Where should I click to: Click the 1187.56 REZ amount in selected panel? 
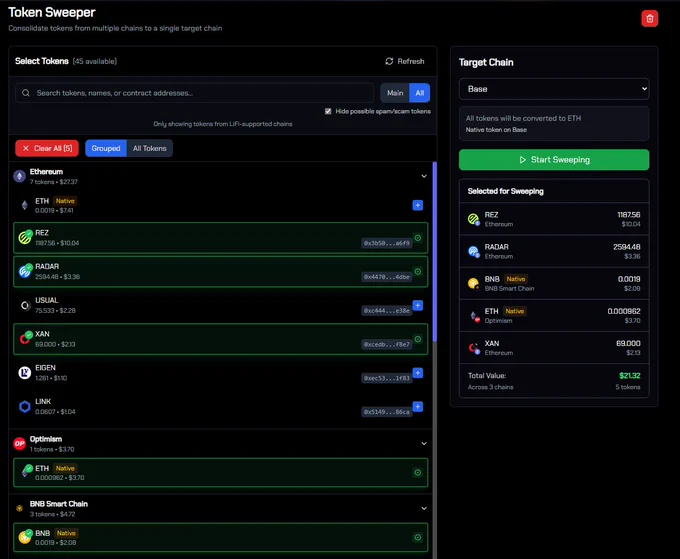point(629,215)
